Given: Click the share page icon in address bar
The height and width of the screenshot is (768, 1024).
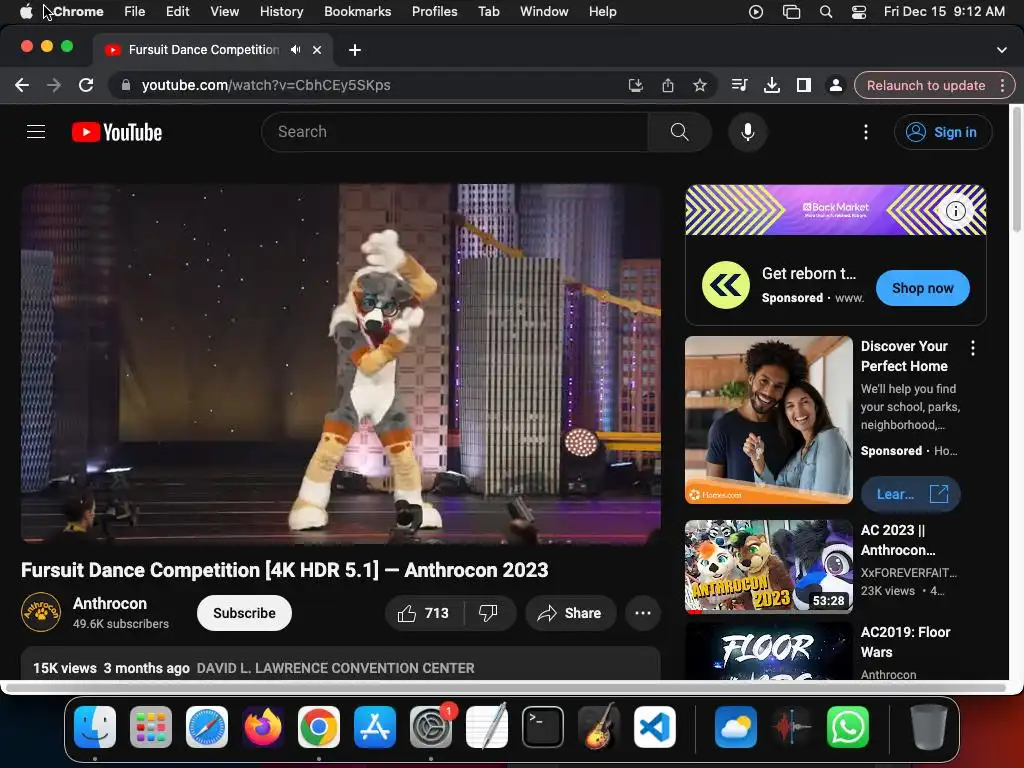Looking at the screenshot, I should click(x=667, y=86).
